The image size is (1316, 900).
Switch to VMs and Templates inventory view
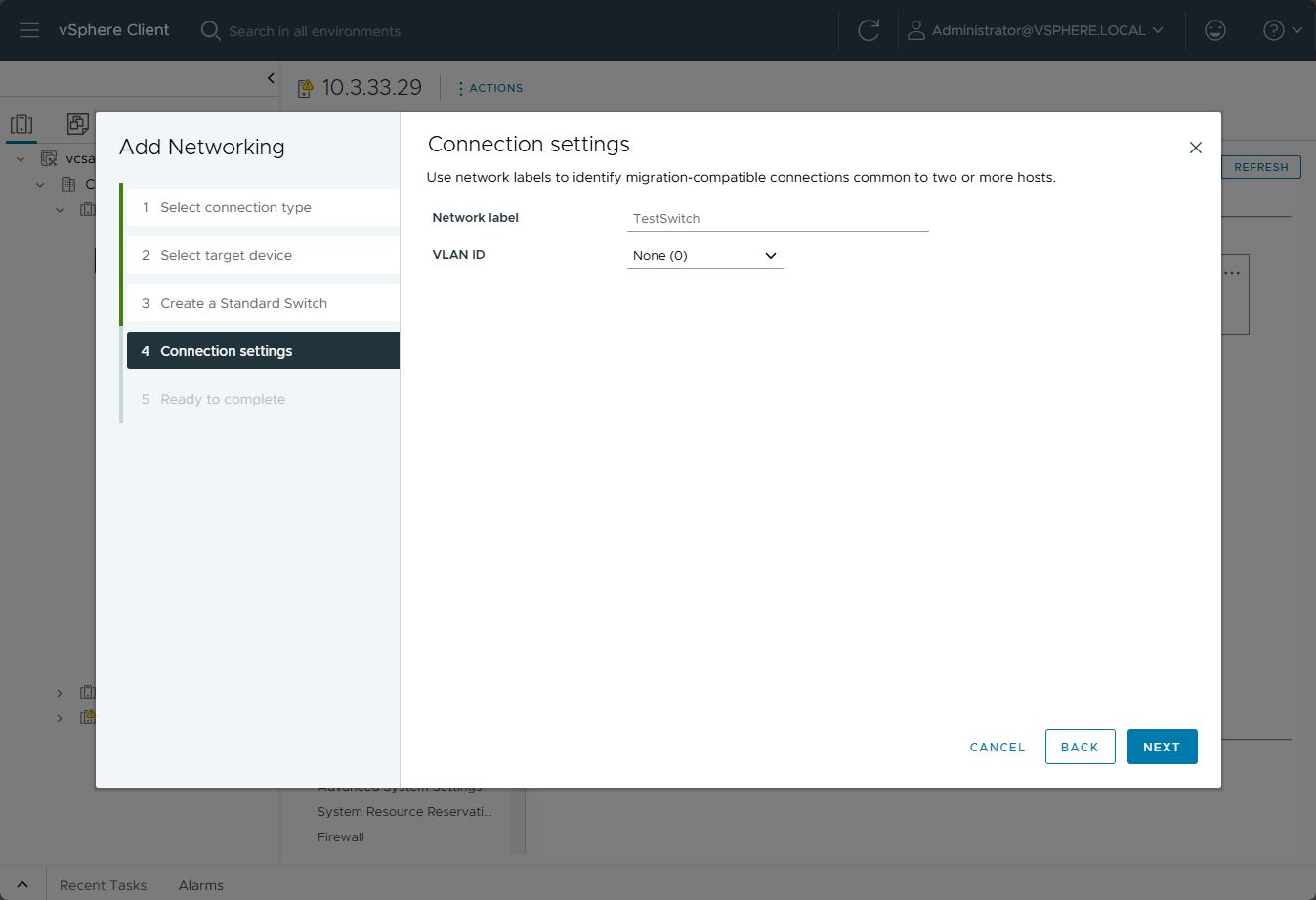tap(77, 124)
